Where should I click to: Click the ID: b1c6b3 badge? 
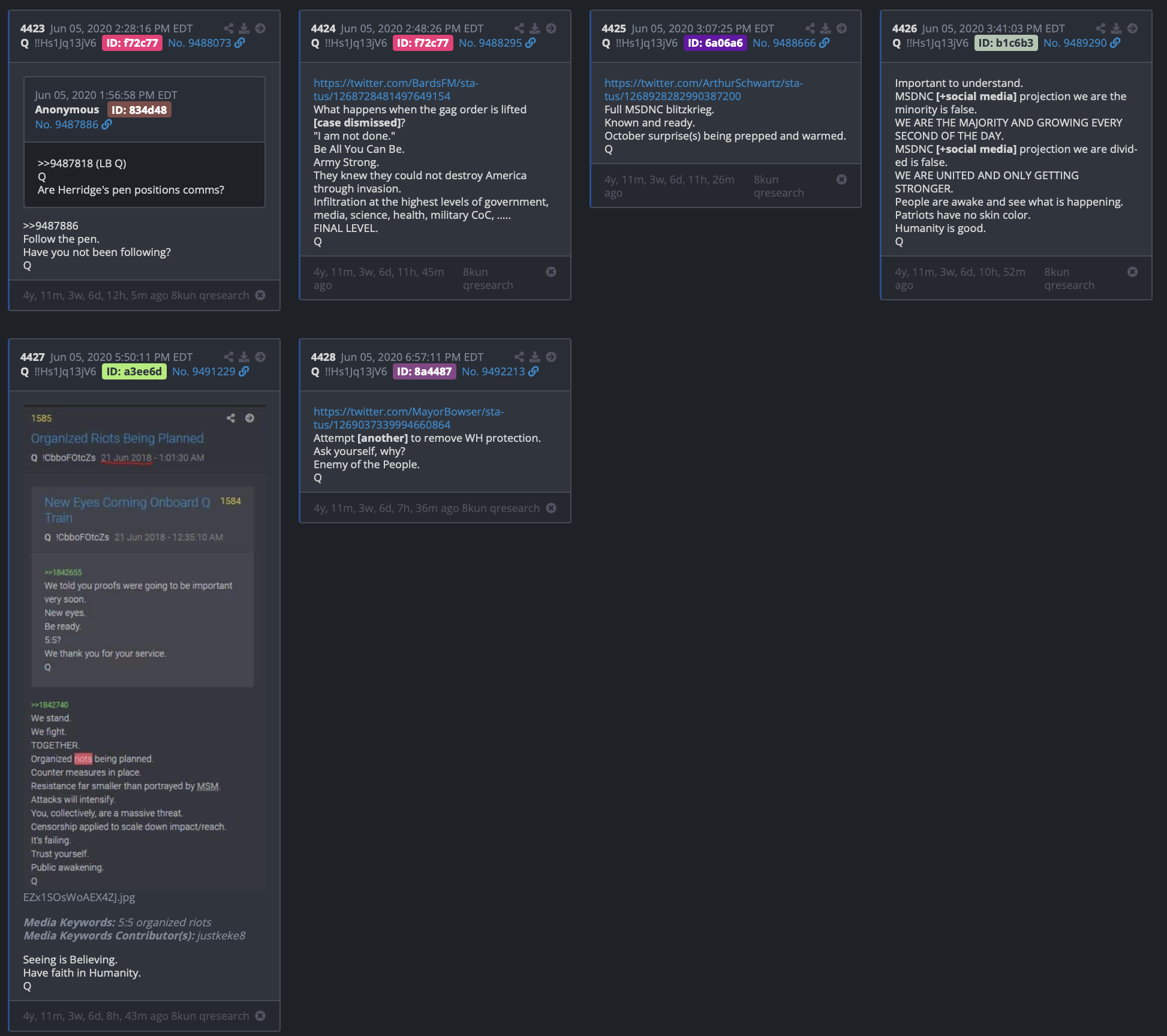1006,43
